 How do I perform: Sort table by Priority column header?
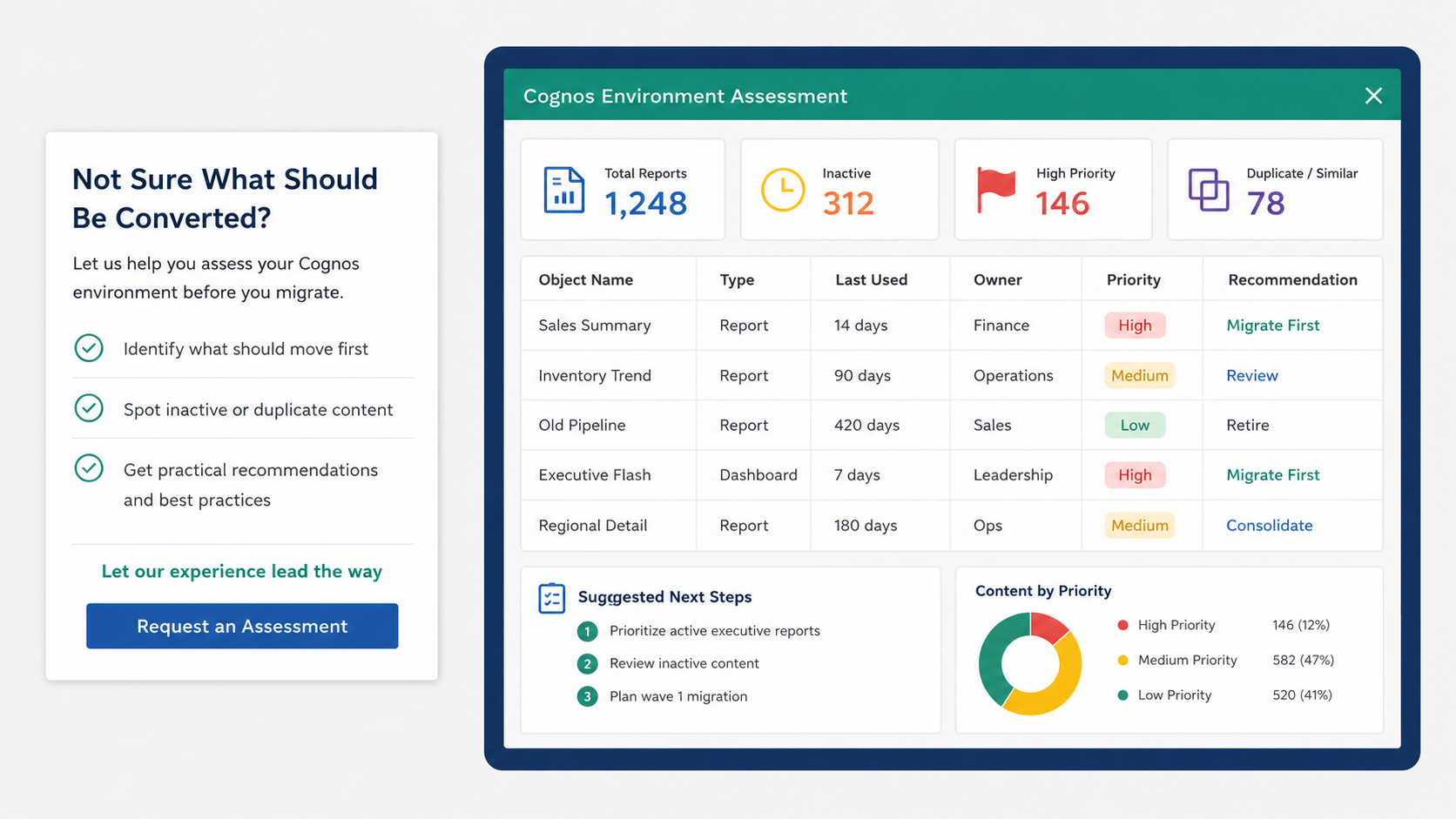[x=1133, y=279]
